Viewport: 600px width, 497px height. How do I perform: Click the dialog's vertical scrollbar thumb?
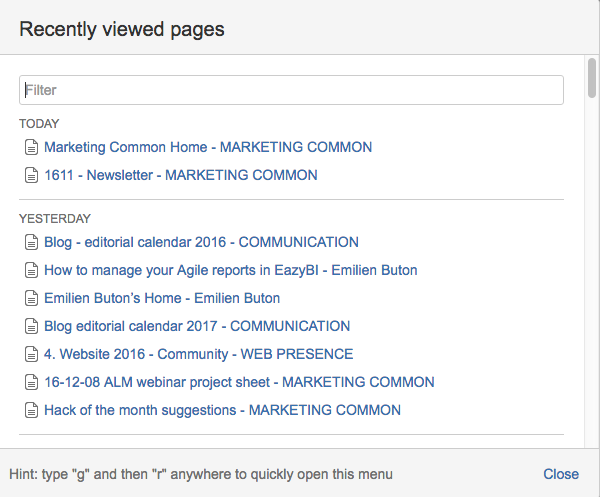tap(592, 78)
